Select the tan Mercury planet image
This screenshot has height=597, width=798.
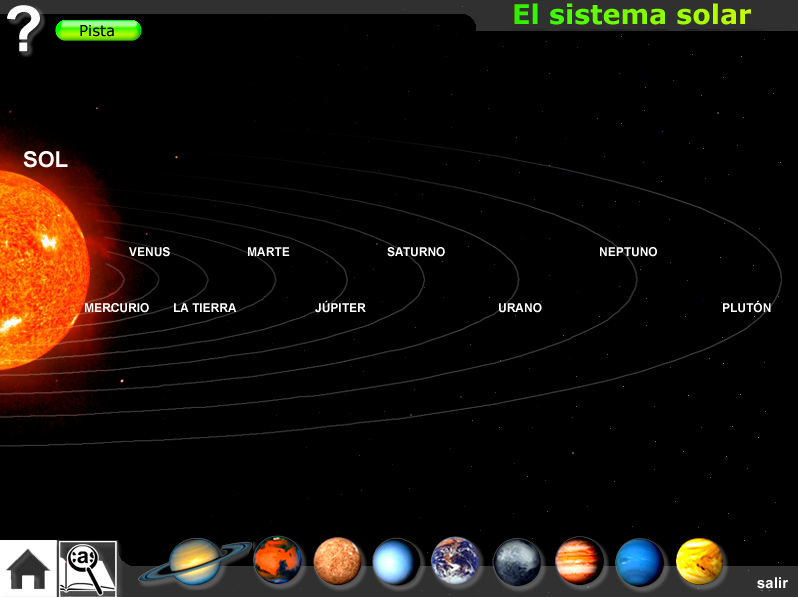[x=337, y=561]
